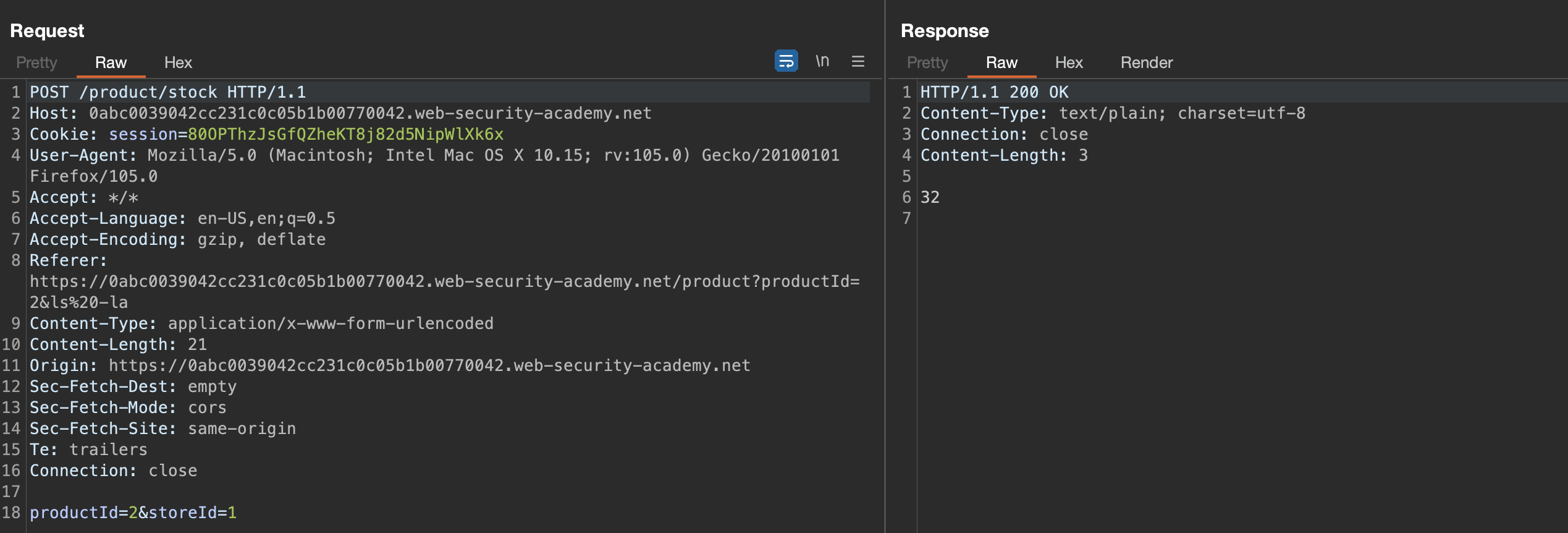1568x533 pixels.
Task: Click the Content-Length: 21 request header
Action: tap(118, 344)
